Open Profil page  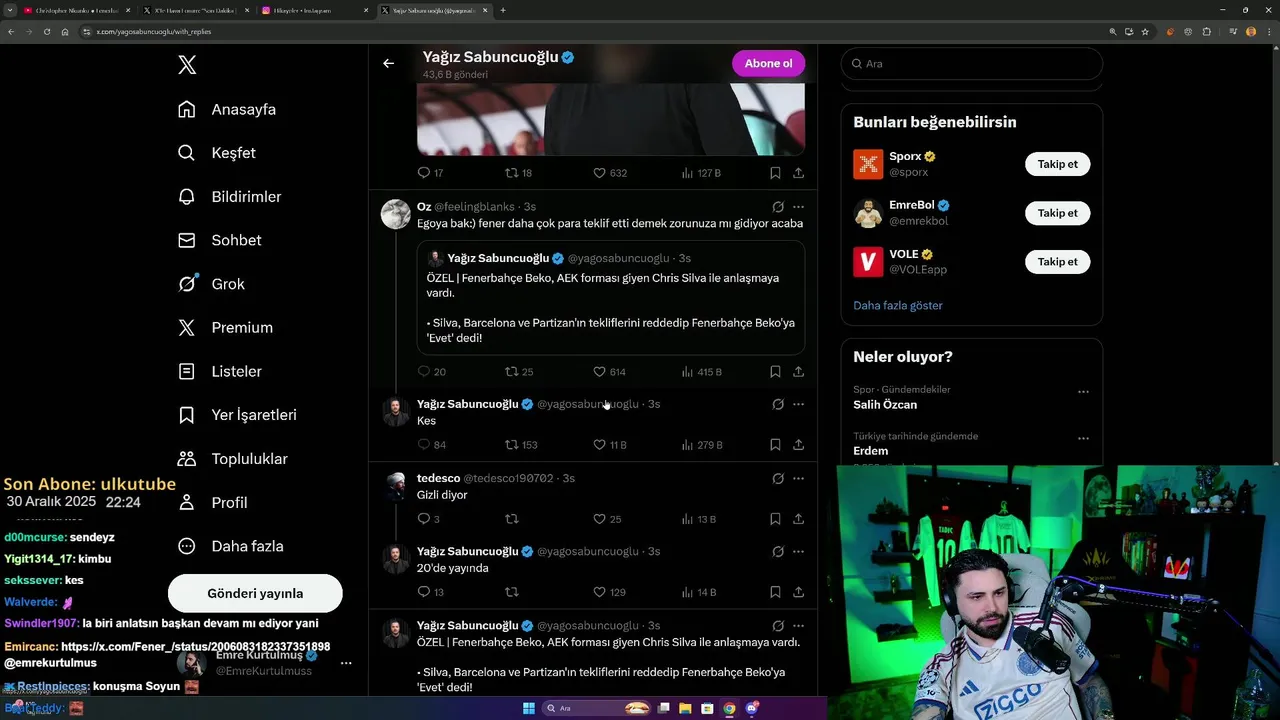(212, 502)
